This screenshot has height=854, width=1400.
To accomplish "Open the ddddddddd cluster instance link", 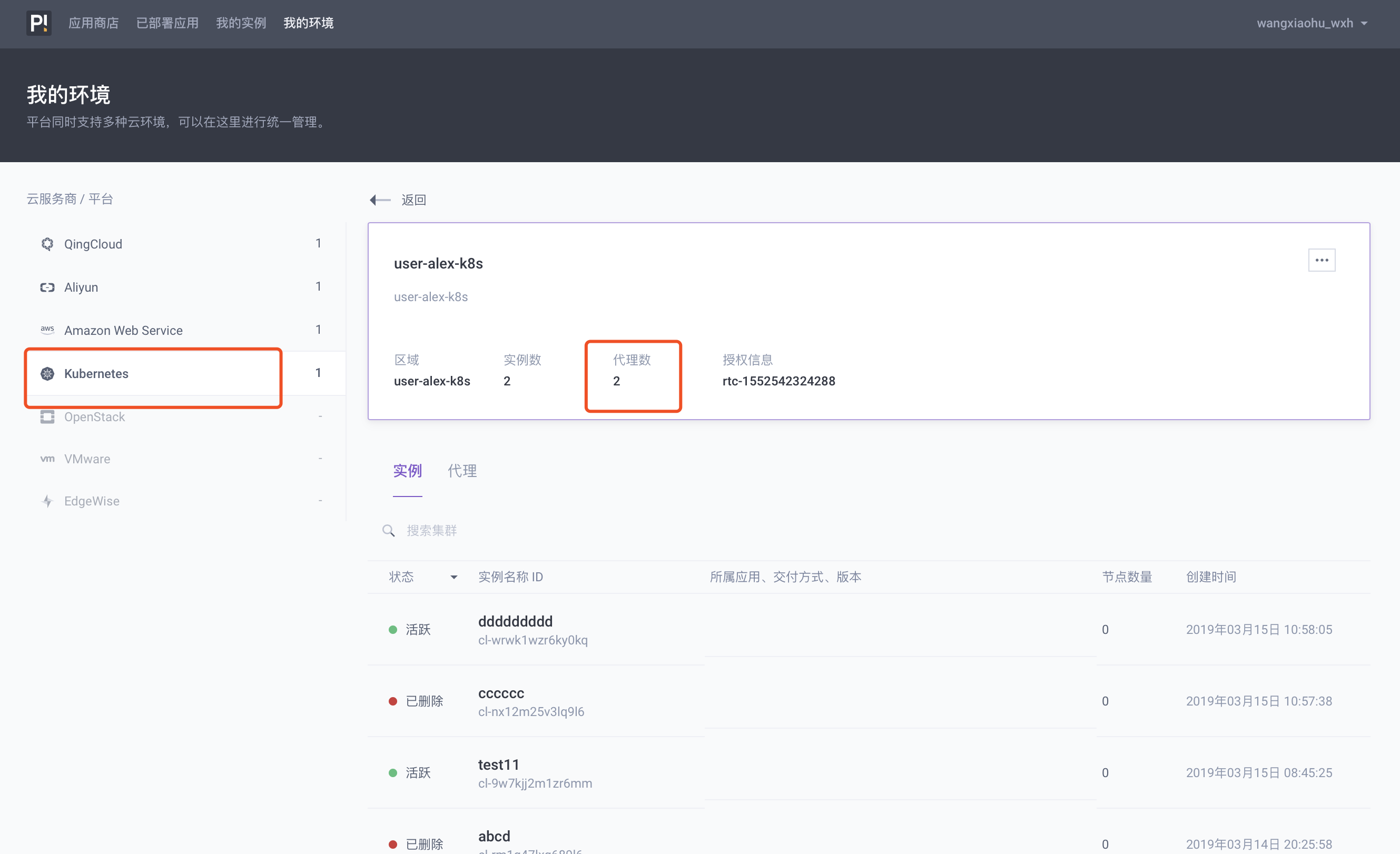I will [x=515, y=621].
